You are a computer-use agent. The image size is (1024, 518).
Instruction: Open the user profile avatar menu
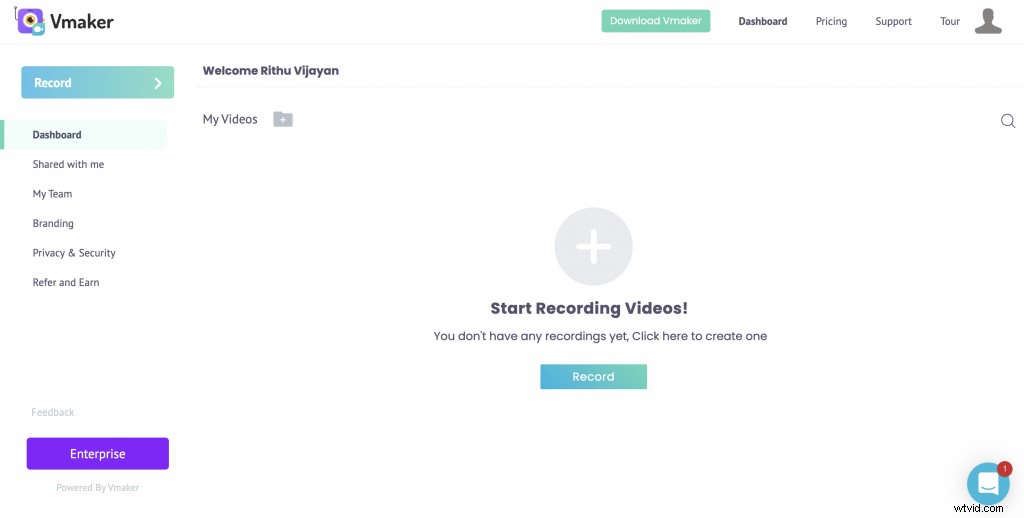click(988, 22)
